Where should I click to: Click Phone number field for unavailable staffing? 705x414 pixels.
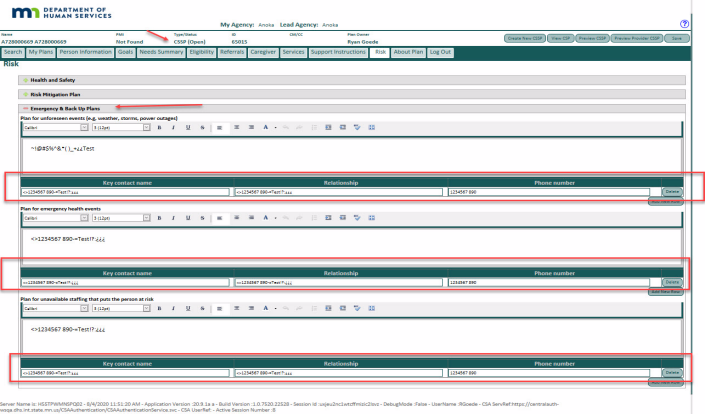pyautogui.click(x=549, y=373)
